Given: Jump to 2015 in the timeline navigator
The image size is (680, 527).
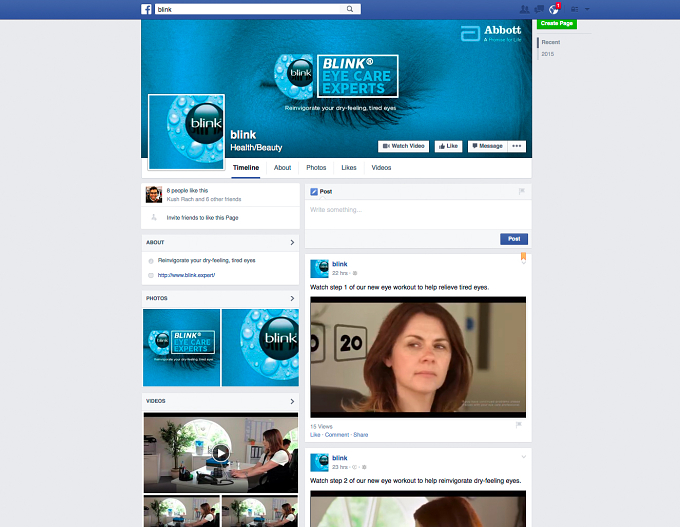Looking at the screenshot, I should pos(547,54).
